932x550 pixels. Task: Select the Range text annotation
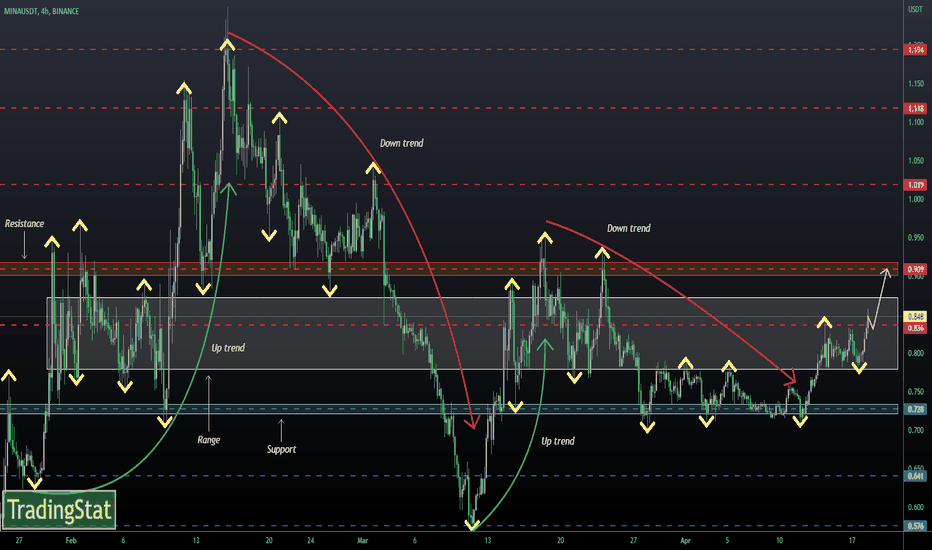(209, 440)
